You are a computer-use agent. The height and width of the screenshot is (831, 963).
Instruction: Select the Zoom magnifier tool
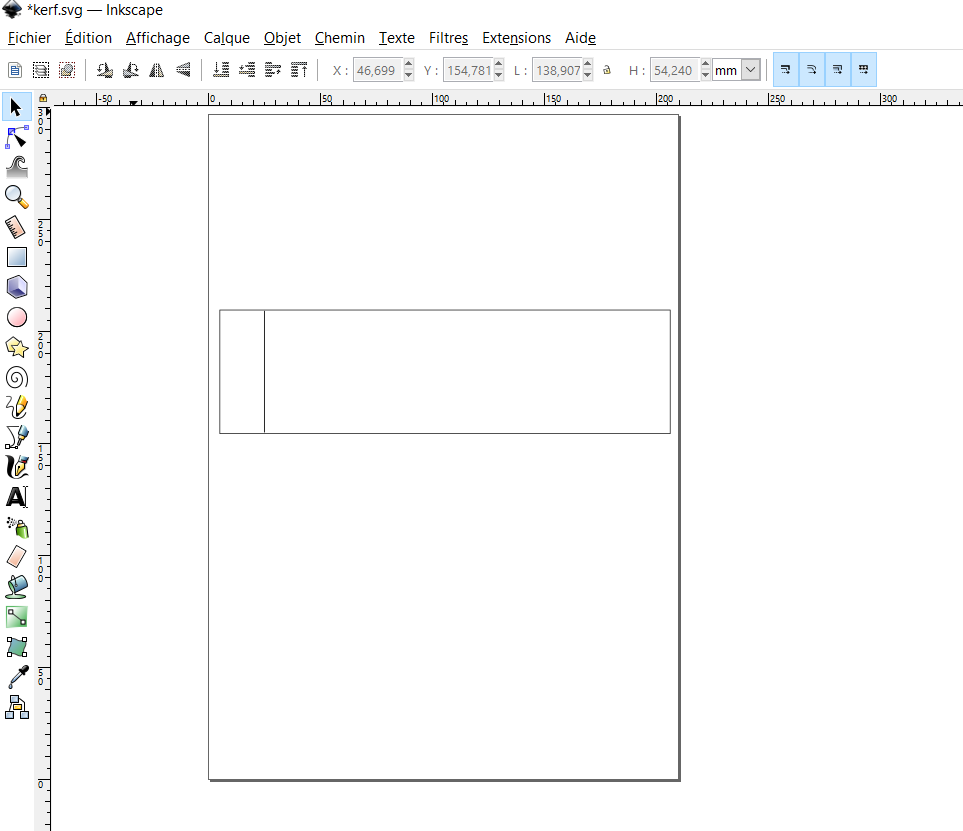click(x=17, y=197)
